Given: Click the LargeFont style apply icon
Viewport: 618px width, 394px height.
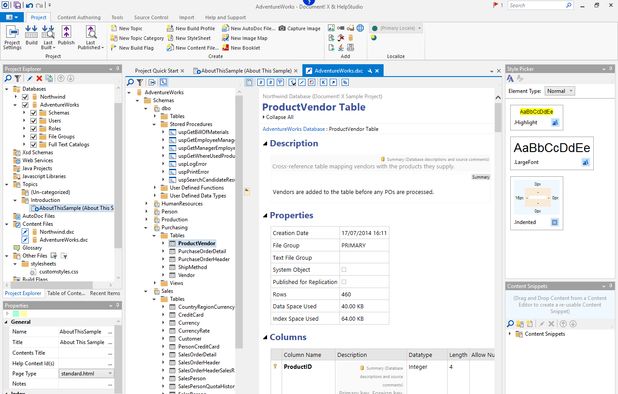Looking at the screenshot, I should [x=585, y=162].
